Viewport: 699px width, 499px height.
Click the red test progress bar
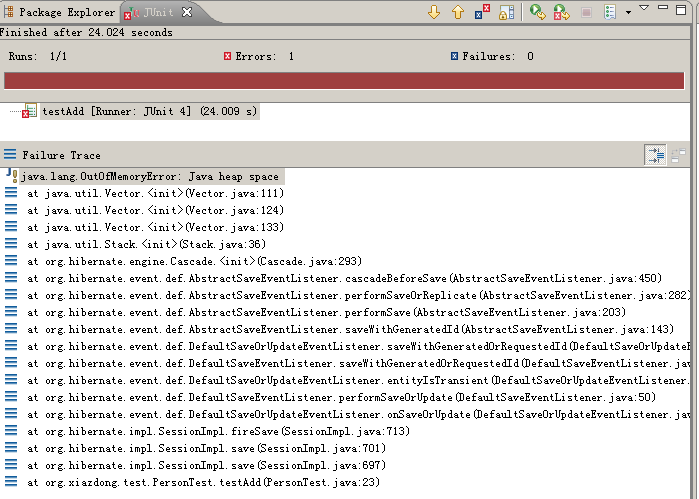click(x=344, y=81)
